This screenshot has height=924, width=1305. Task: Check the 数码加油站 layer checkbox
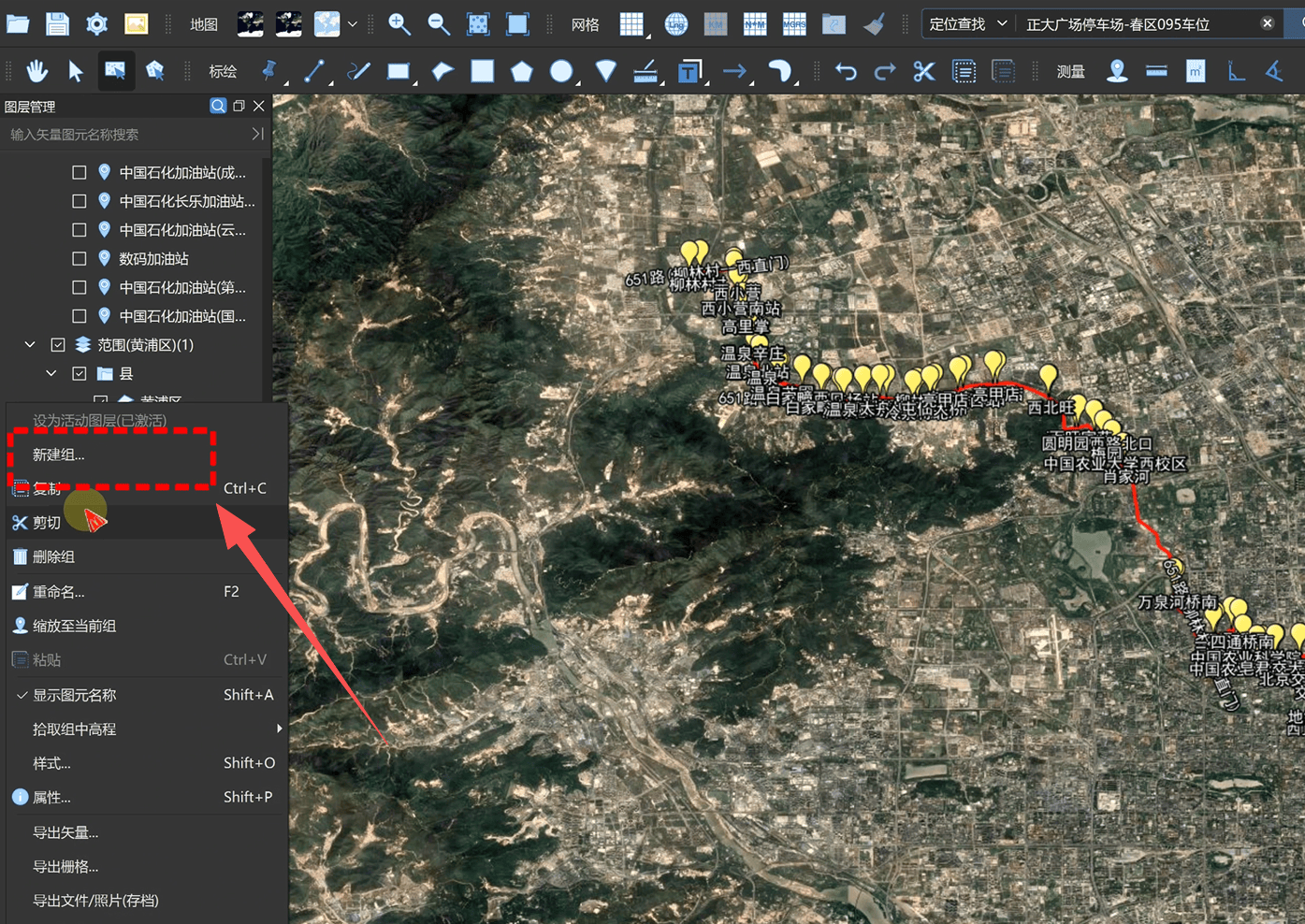tap(80, 258)
